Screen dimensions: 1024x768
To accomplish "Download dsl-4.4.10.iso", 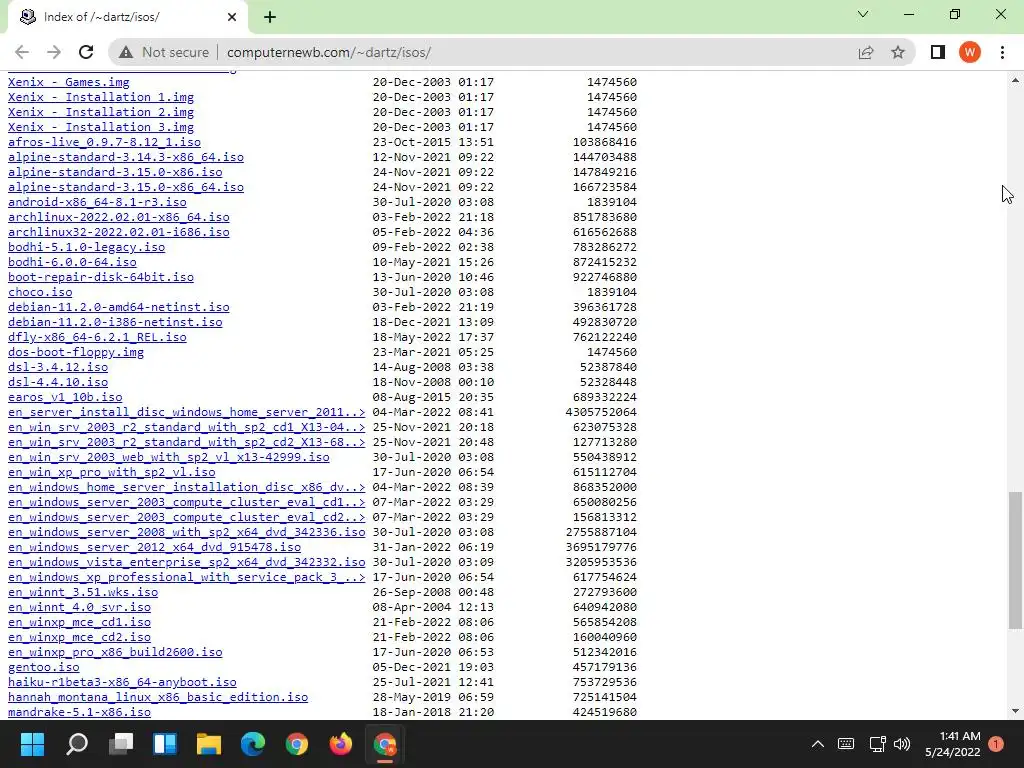I will pos(58,383).
